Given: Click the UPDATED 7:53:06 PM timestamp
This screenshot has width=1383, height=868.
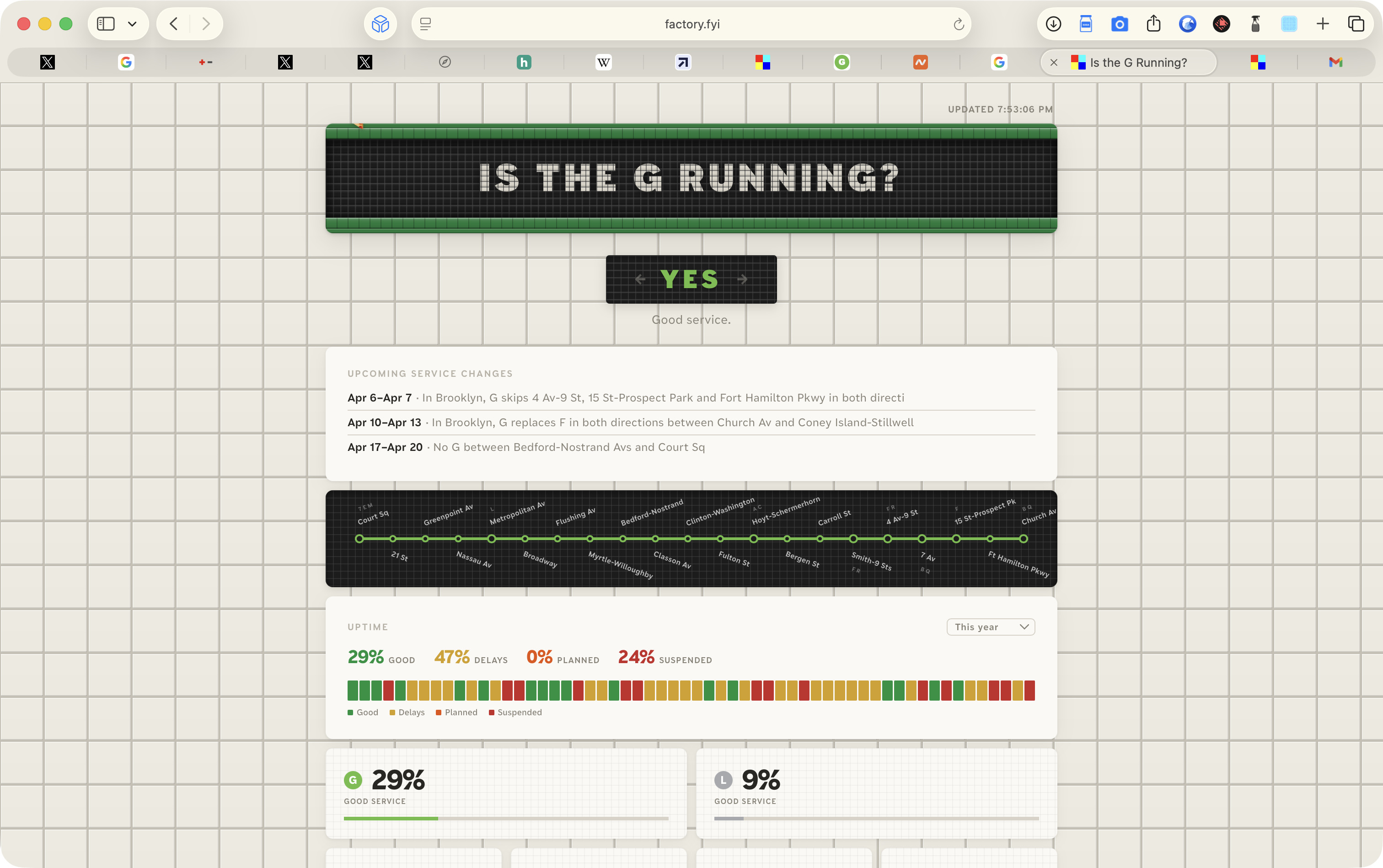Looking at the screenshot, I should pyautogui.click(x=1000, y=109).
